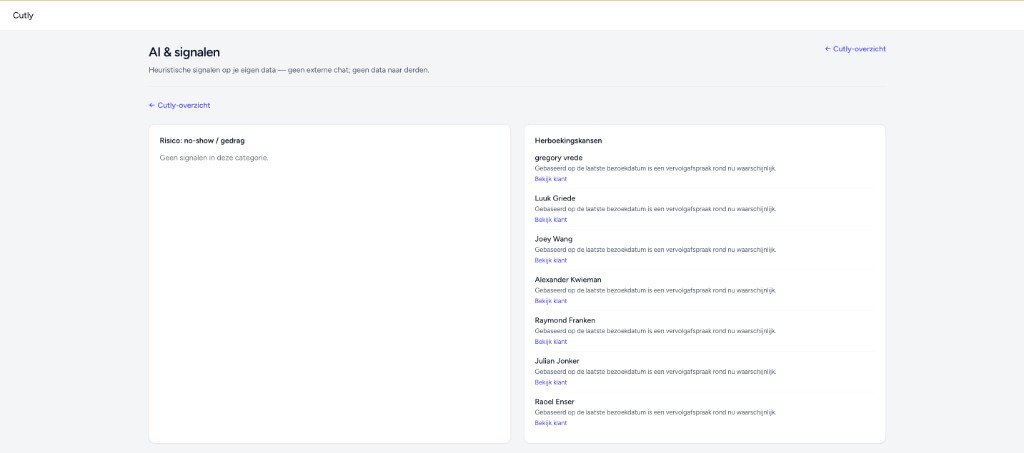1024x453 pixels.
Task: Open Bekijk klant for Julian Jonker
Action: (551, 382)
